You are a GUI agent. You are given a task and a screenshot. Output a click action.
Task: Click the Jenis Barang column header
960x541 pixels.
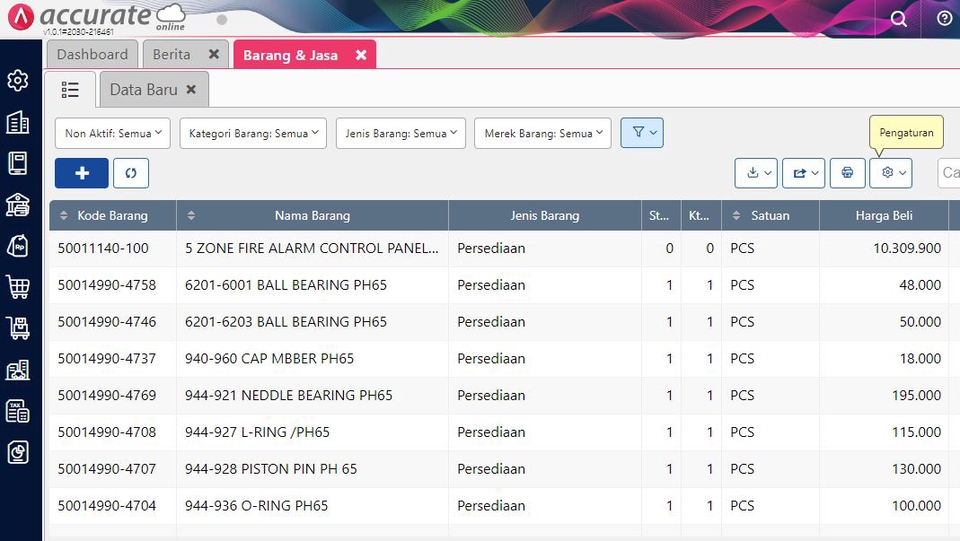[x=545, y=215]
